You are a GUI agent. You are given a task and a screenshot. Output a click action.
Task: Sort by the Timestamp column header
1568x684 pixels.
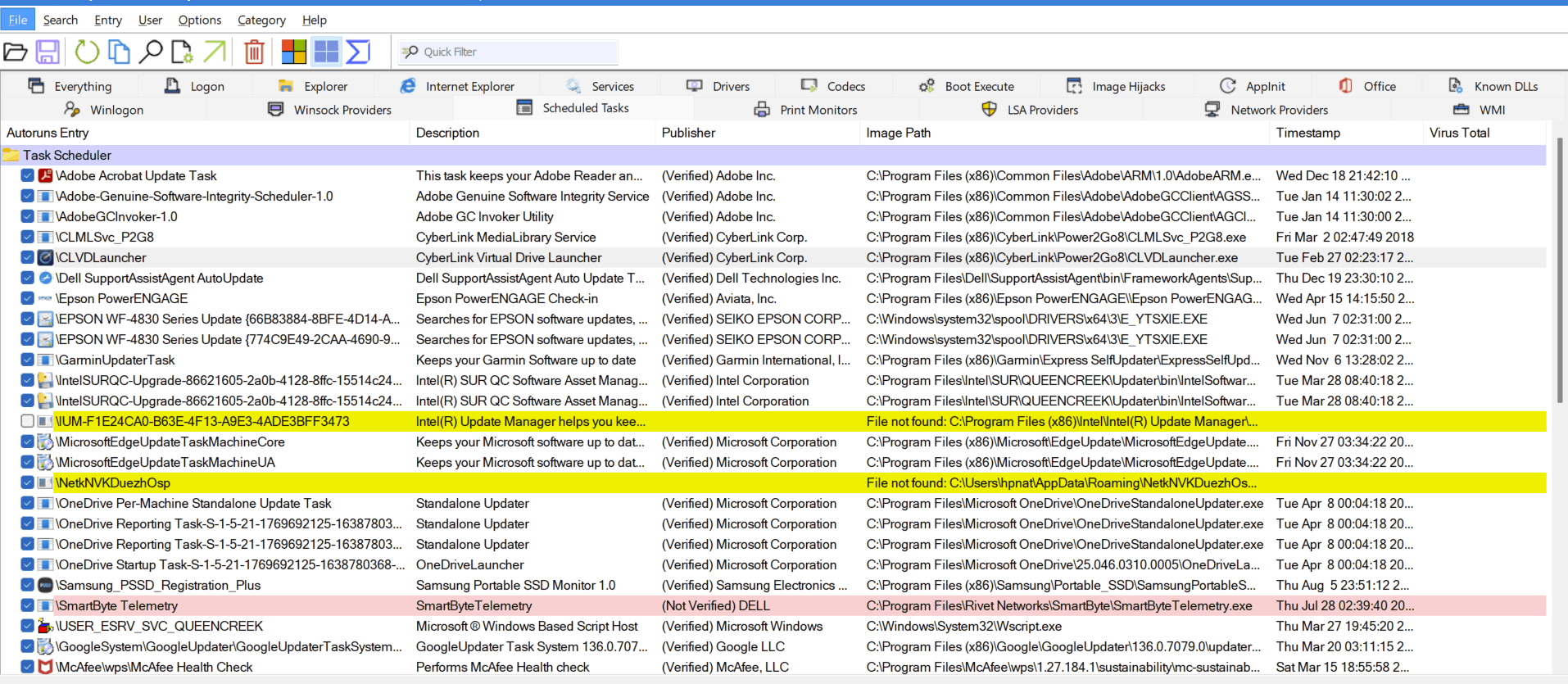pyautogui.click(x=1346, y=133)
